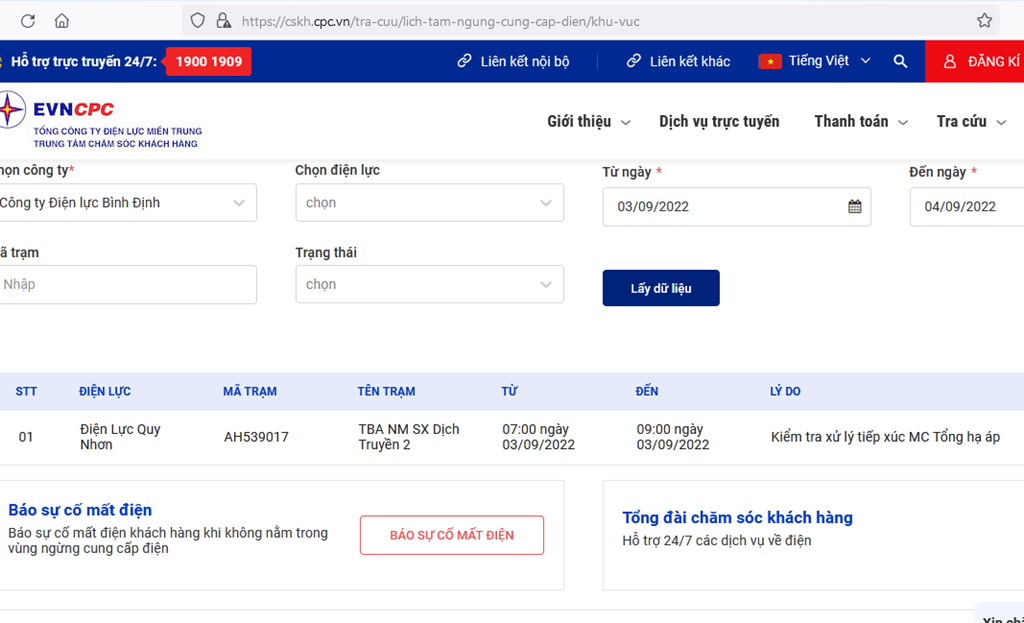
Task: Open calendar picker for Từ ngày
Action: click(x=854, y=206)
